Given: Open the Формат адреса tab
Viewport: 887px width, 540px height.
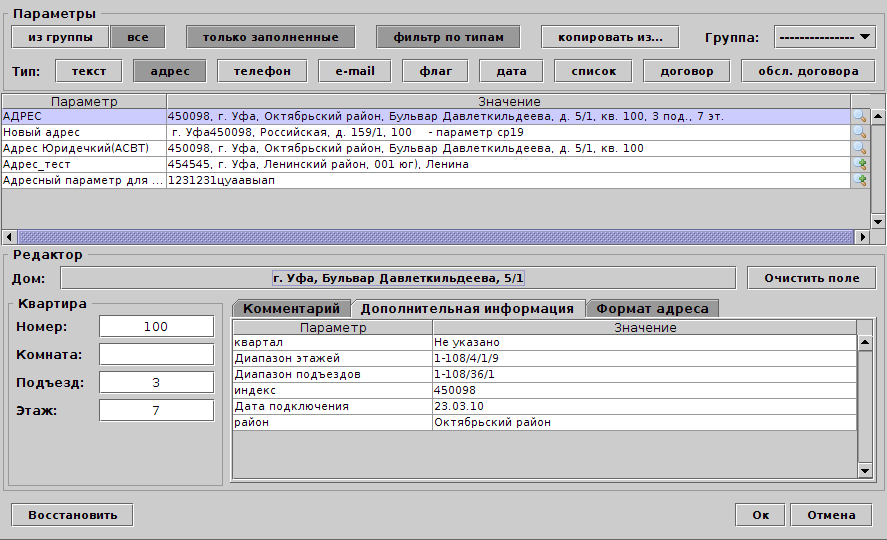Looking at the screenshot, I should tap(652, 308).
